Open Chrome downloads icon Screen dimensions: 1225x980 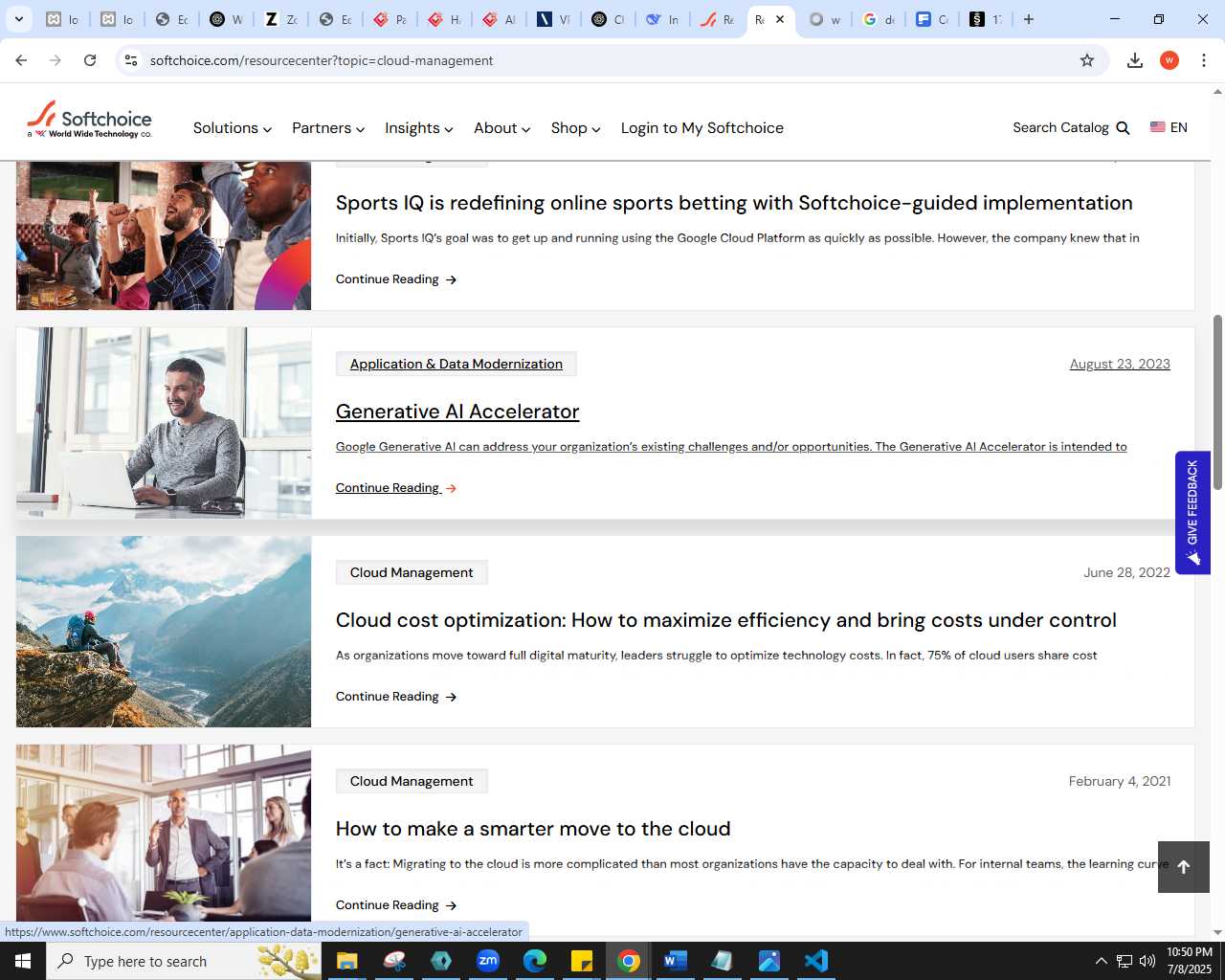pos(1135,60)
